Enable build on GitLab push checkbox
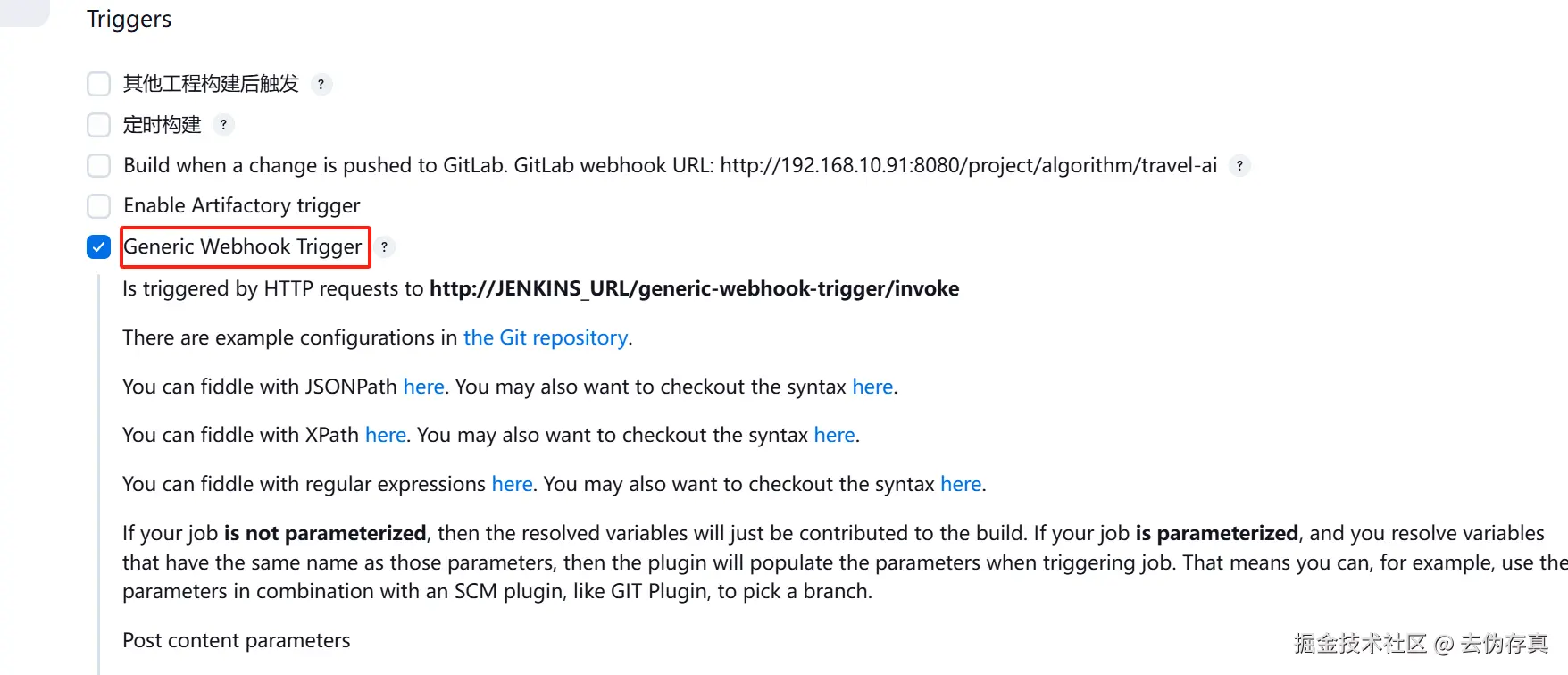 coord(99,165)
